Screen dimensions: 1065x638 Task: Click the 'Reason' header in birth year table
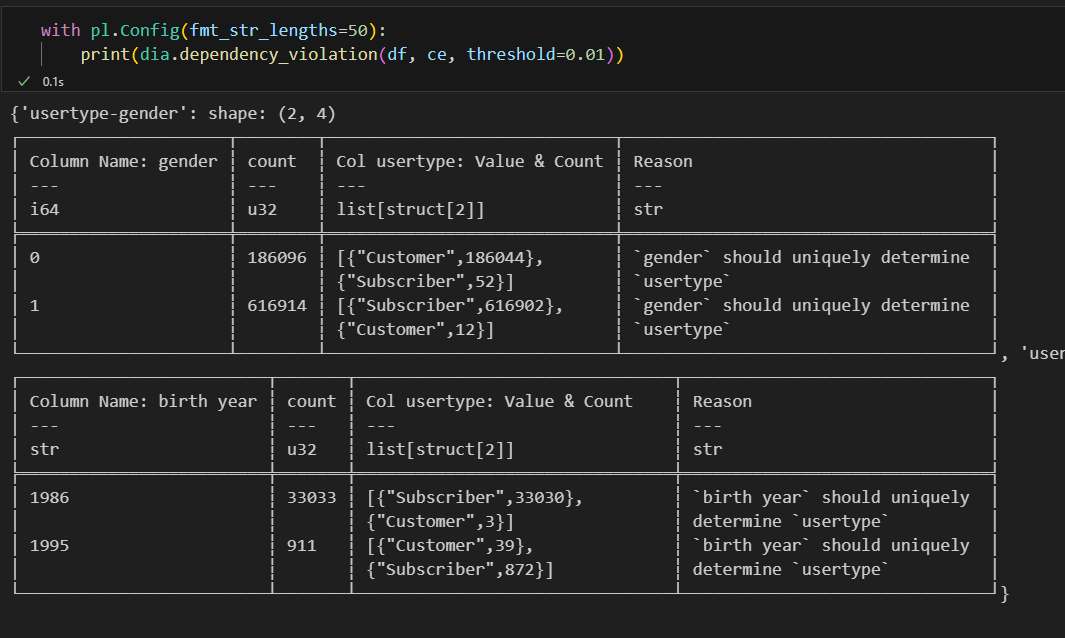click(x=722, y=402)
